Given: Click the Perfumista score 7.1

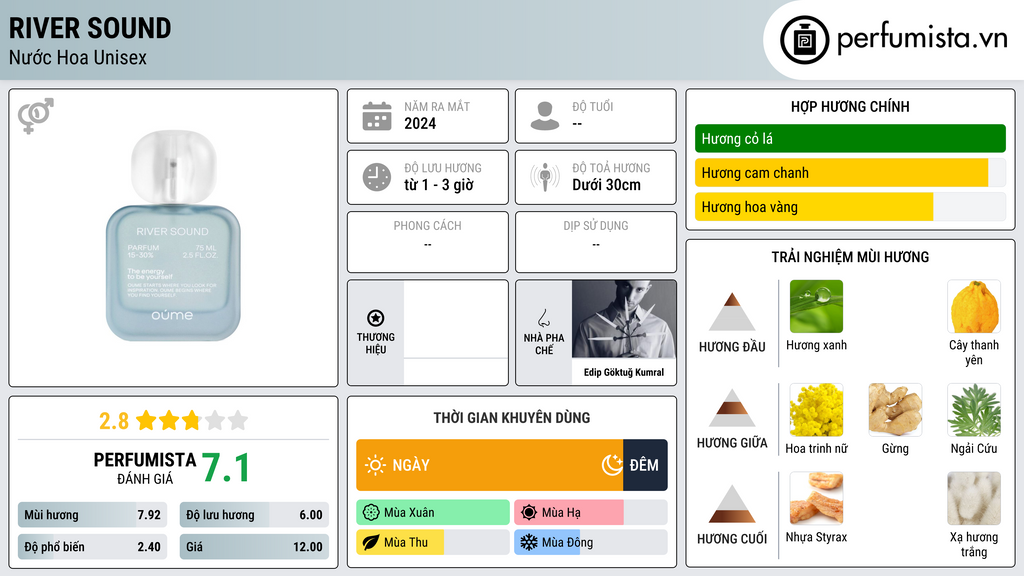Looking at the screenshot, I should coord(226,468).
